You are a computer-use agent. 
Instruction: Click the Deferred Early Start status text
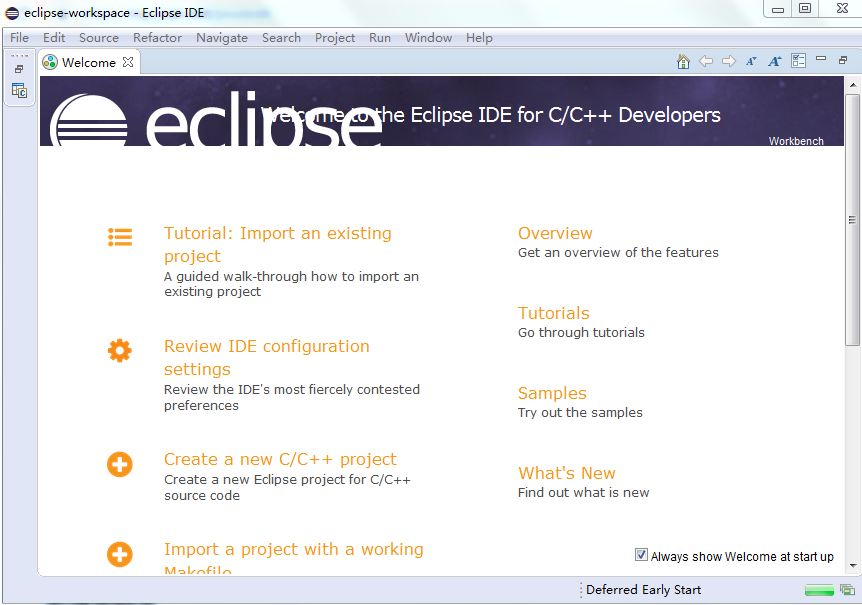(x=643, y=590)
